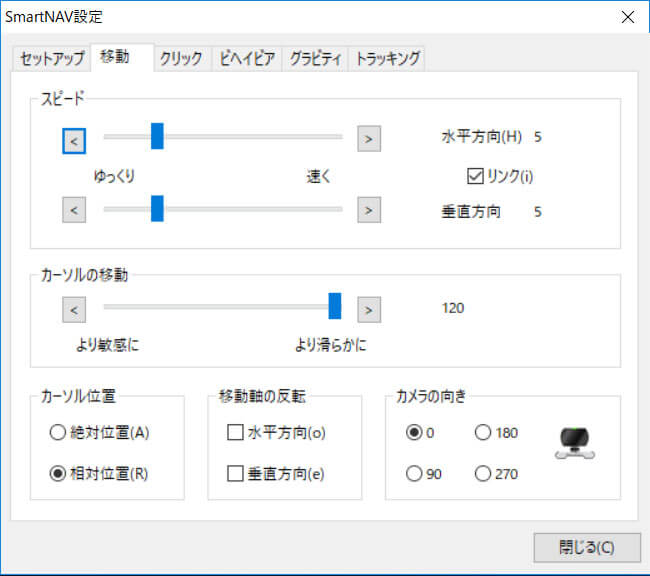Switch to the セットアップ tab
Viewport: 650px width, 576px height.
52,58
